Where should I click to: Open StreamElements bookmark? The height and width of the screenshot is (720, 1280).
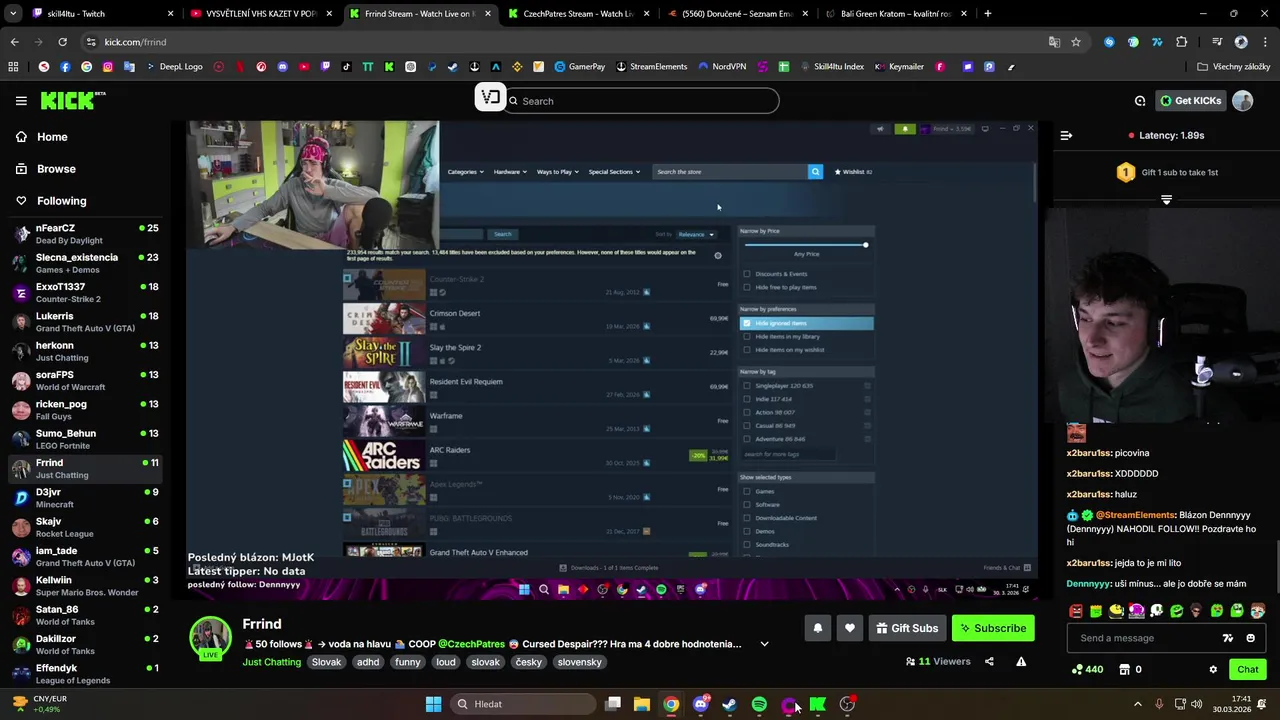[651, 67]
